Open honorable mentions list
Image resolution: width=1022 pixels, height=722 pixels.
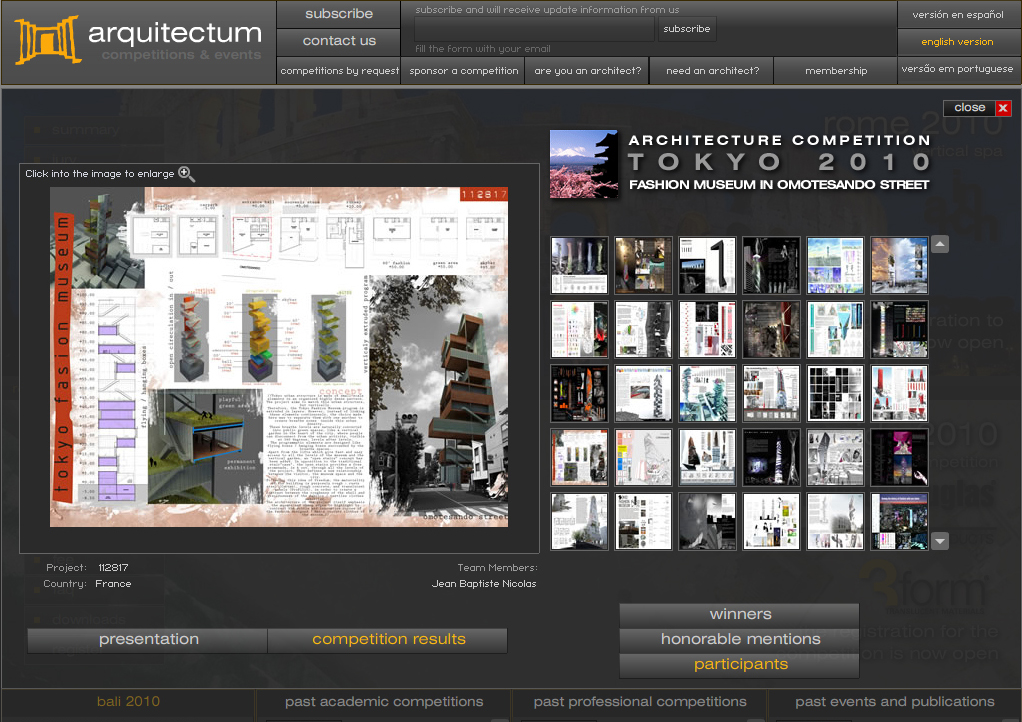(740, 639)
